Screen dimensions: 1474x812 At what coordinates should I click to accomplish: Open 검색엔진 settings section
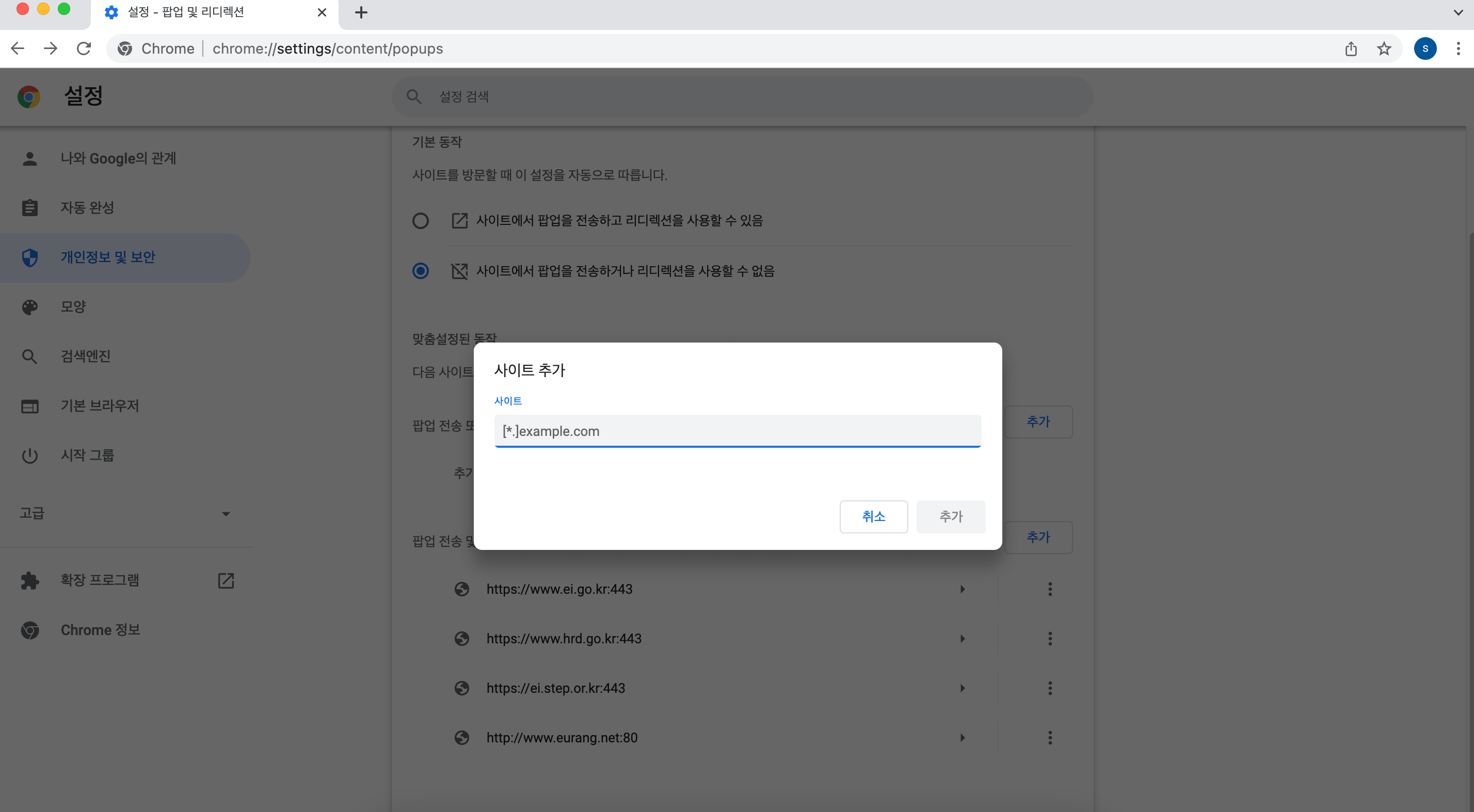tap(86, 356)
